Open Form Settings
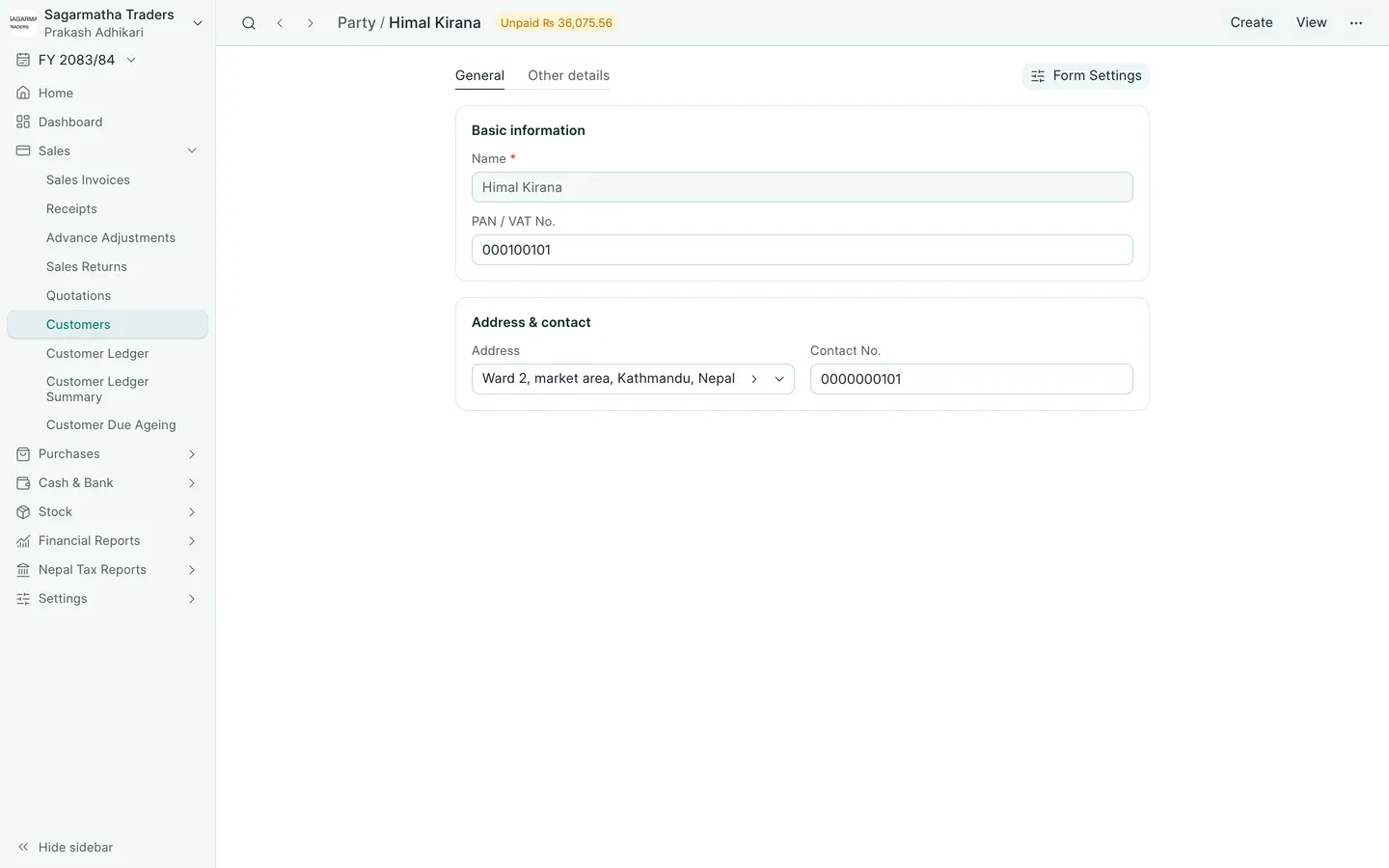This screenshot has height=868, width=1389. pos(1086,76)
